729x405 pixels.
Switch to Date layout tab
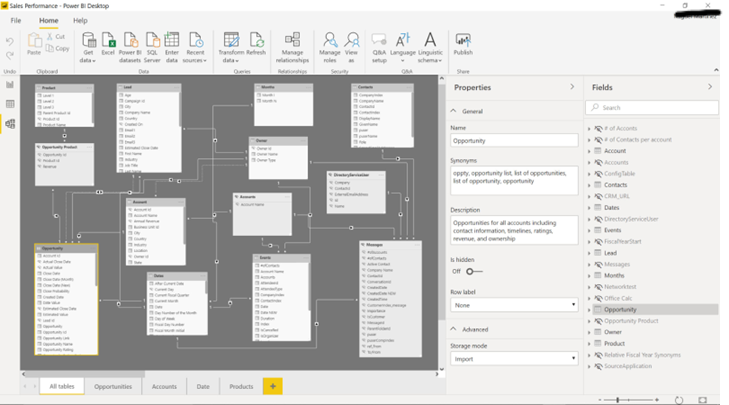pos(203,386)
